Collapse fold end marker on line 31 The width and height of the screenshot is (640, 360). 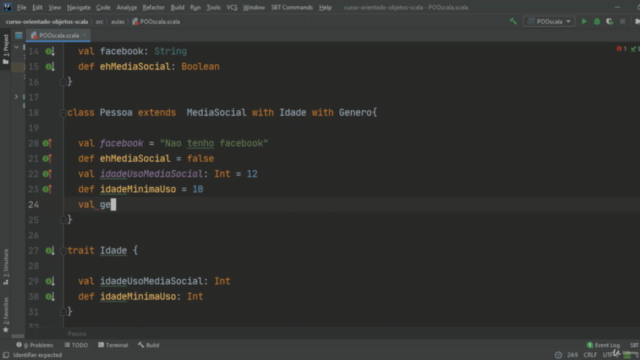point(63,312)
